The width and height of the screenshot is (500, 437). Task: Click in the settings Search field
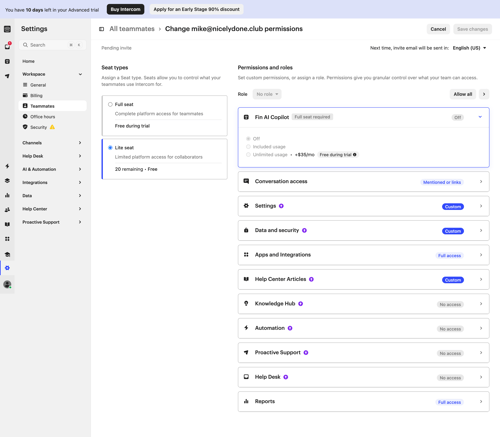tap(52, 45)
